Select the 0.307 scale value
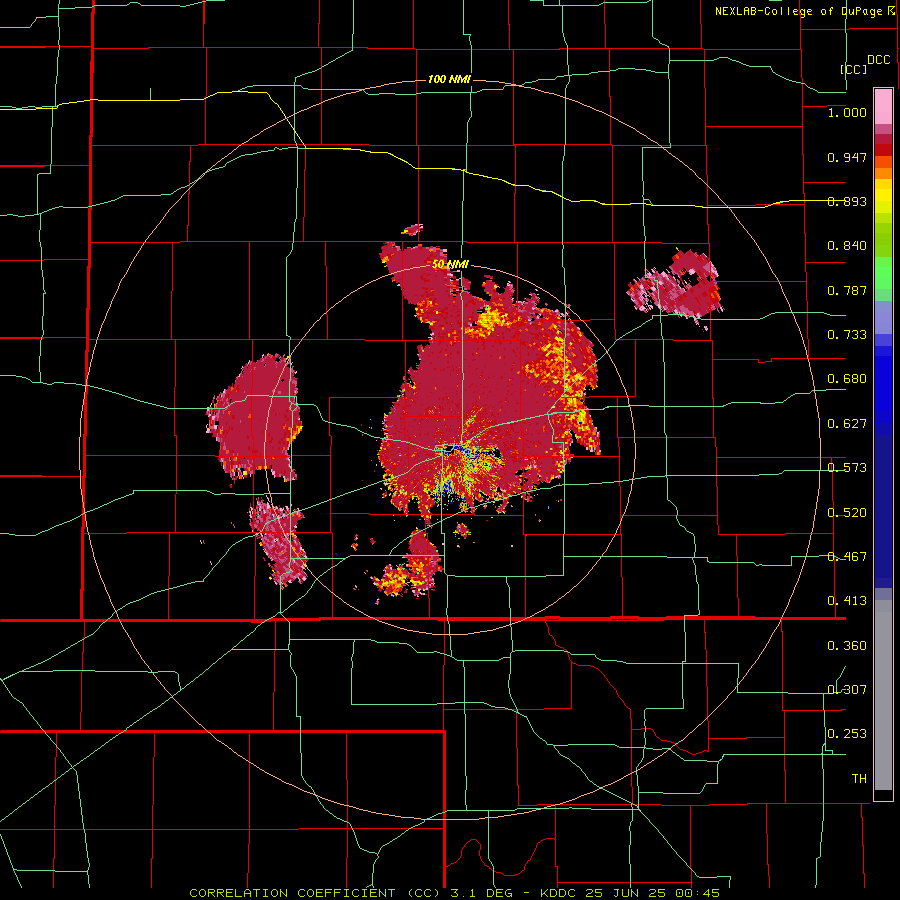 (x=847, y=689)
